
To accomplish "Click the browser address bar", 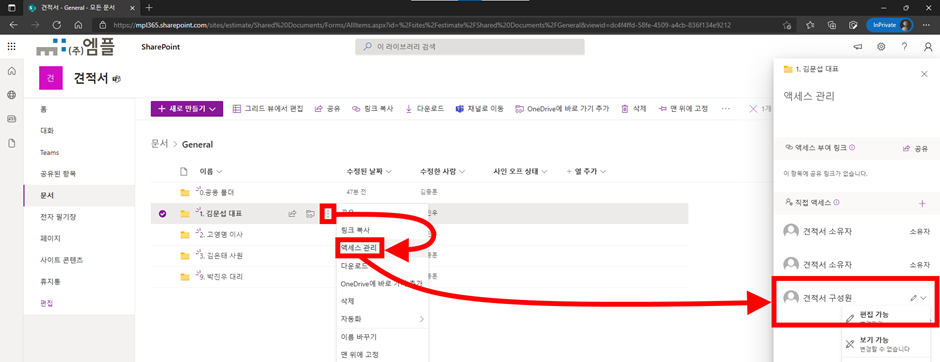I will pos(437,25).
